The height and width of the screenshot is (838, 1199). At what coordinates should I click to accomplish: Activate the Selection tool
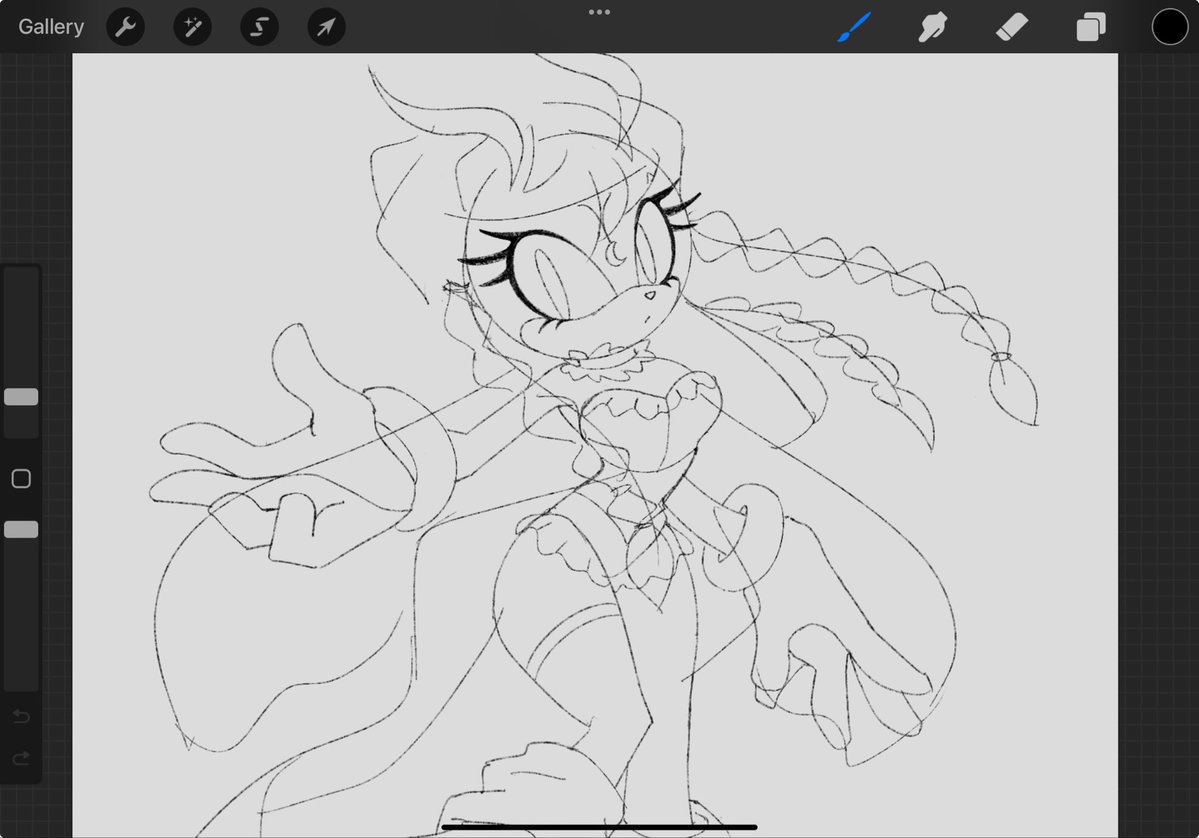(259, 27)
